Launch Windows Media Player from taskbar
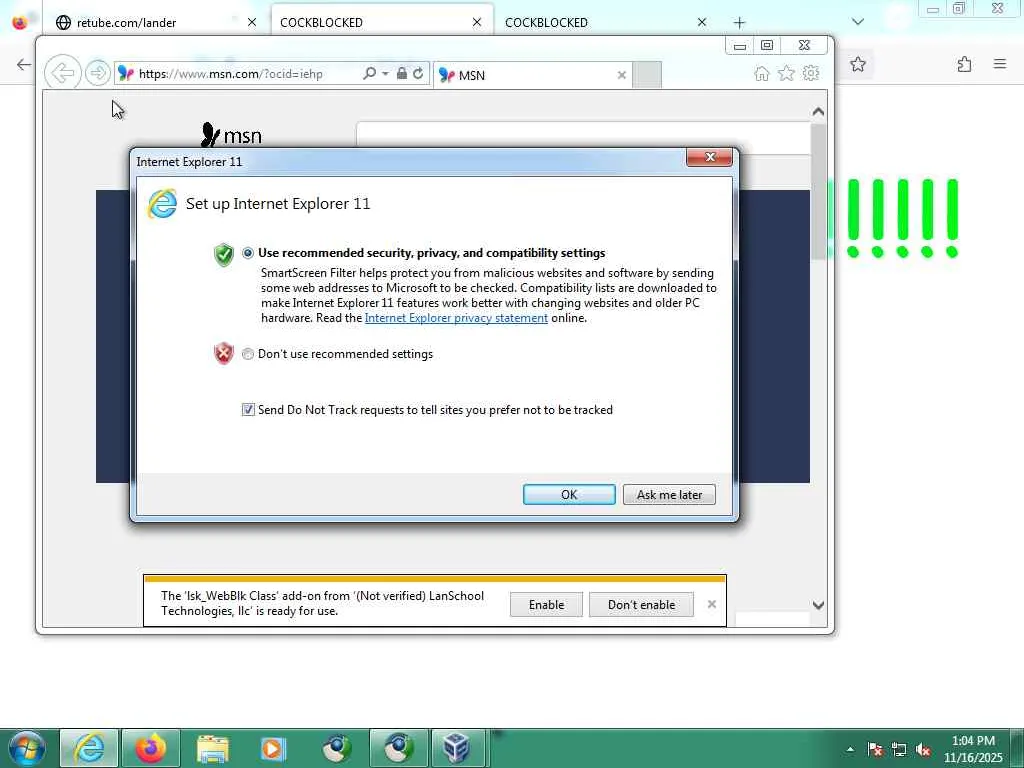 [x=273, y=748]
